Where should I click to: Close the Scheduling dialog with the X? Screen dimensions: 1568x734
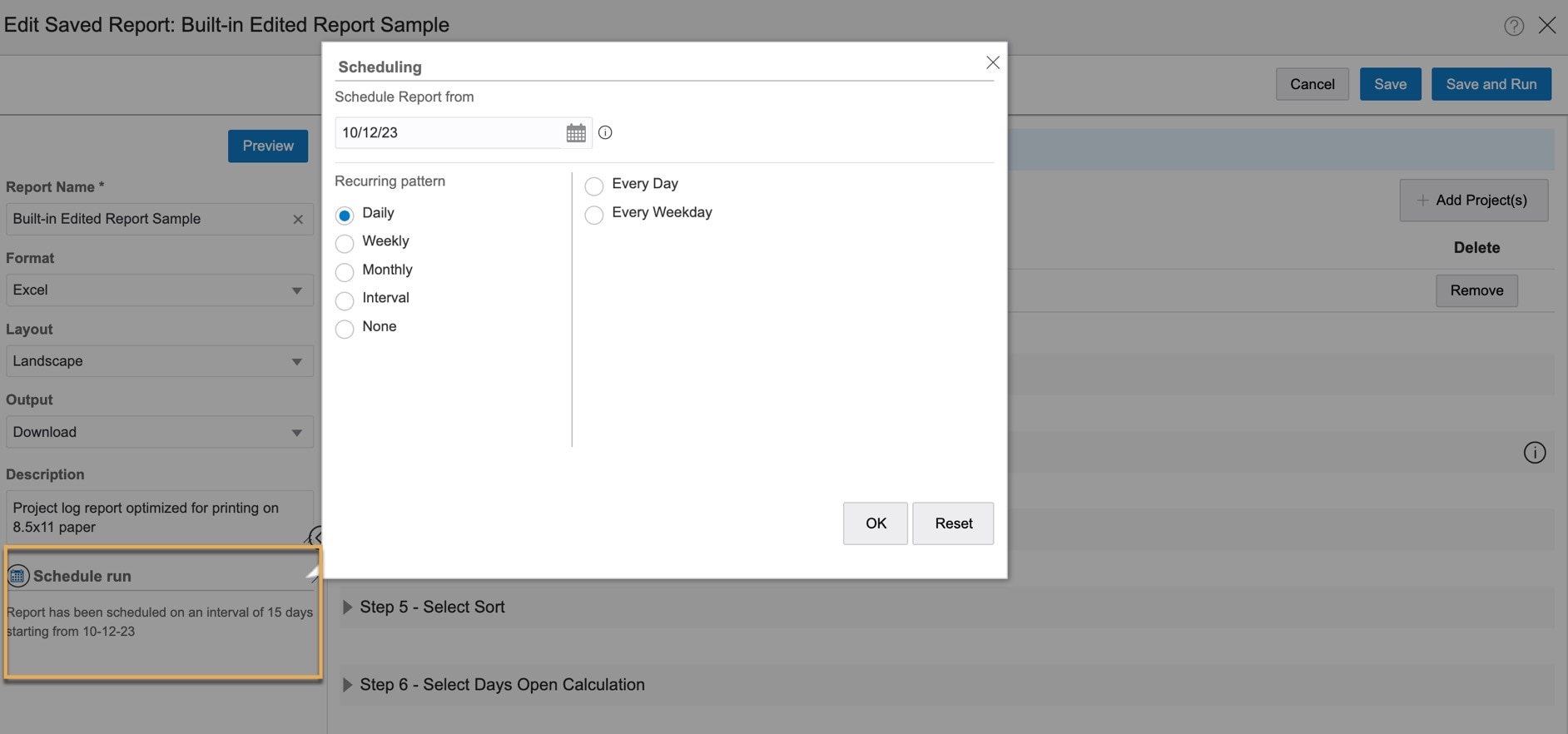[992, 62]
